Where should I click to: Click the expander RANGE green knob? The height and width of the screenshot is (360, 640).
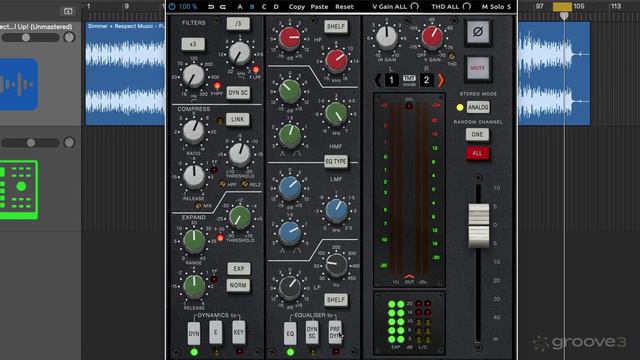[x=194, y=241]
